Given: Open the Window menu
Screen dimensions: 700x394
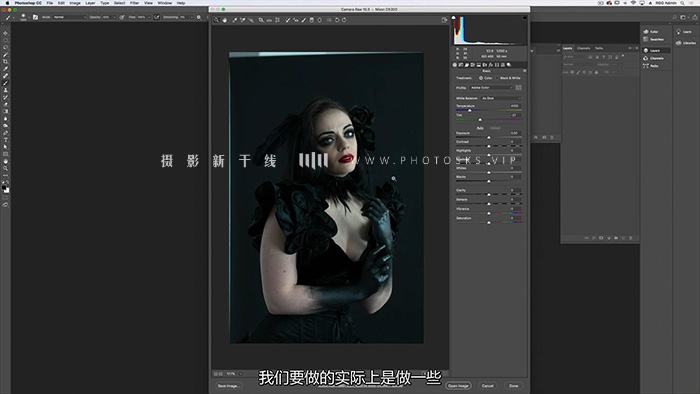Looking at the screenshot, I should 165,3.
